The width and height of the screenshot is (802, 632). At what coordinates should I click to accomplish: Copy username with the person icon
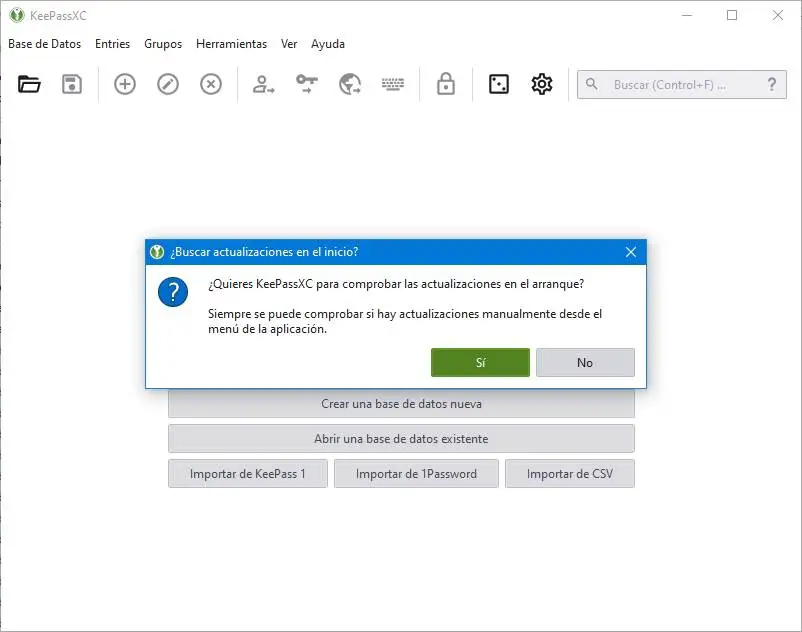tap(263, 84)
